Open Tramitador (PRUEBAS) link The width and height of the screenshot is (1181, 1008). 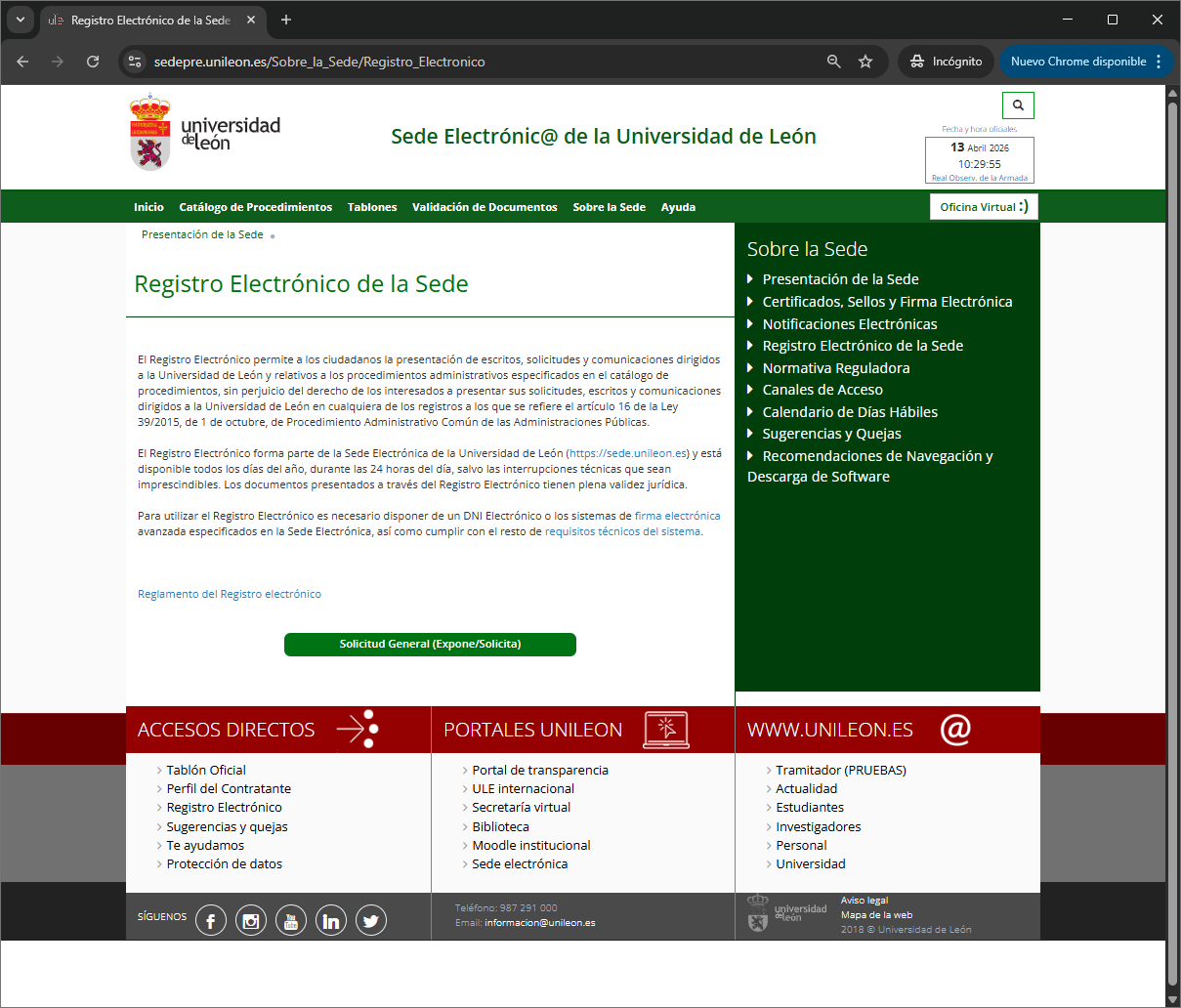pos(841,770)
